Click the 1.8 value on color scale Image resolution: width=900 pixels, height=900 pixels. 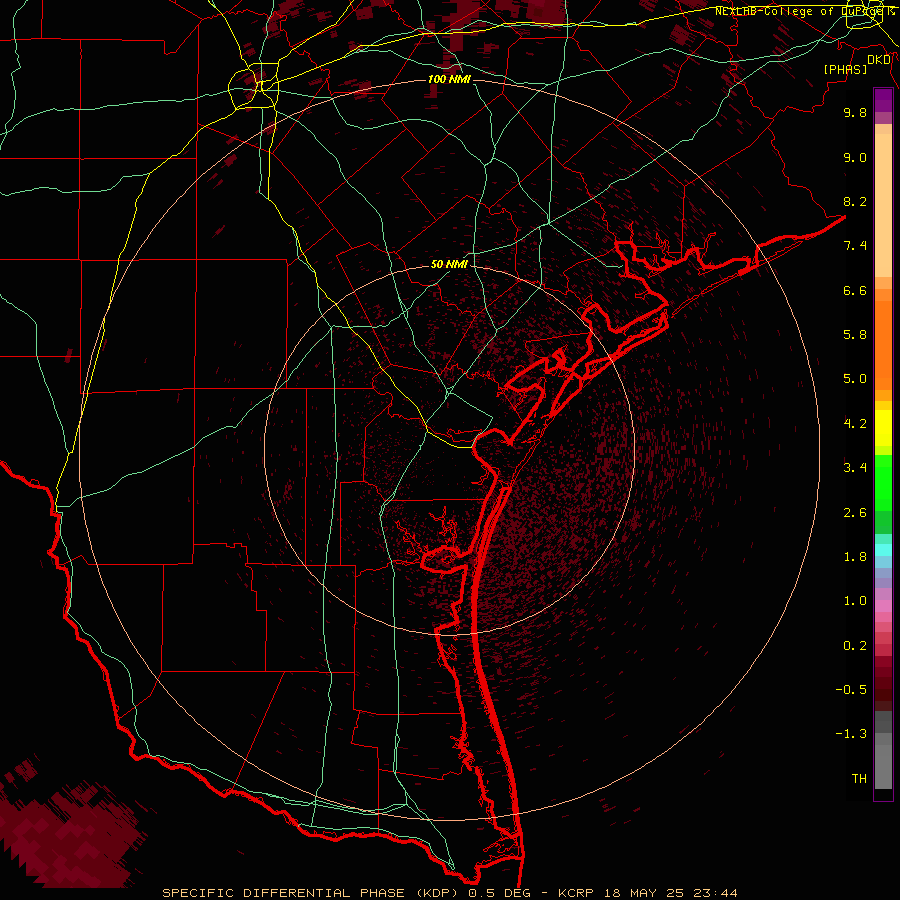(855, 557)
